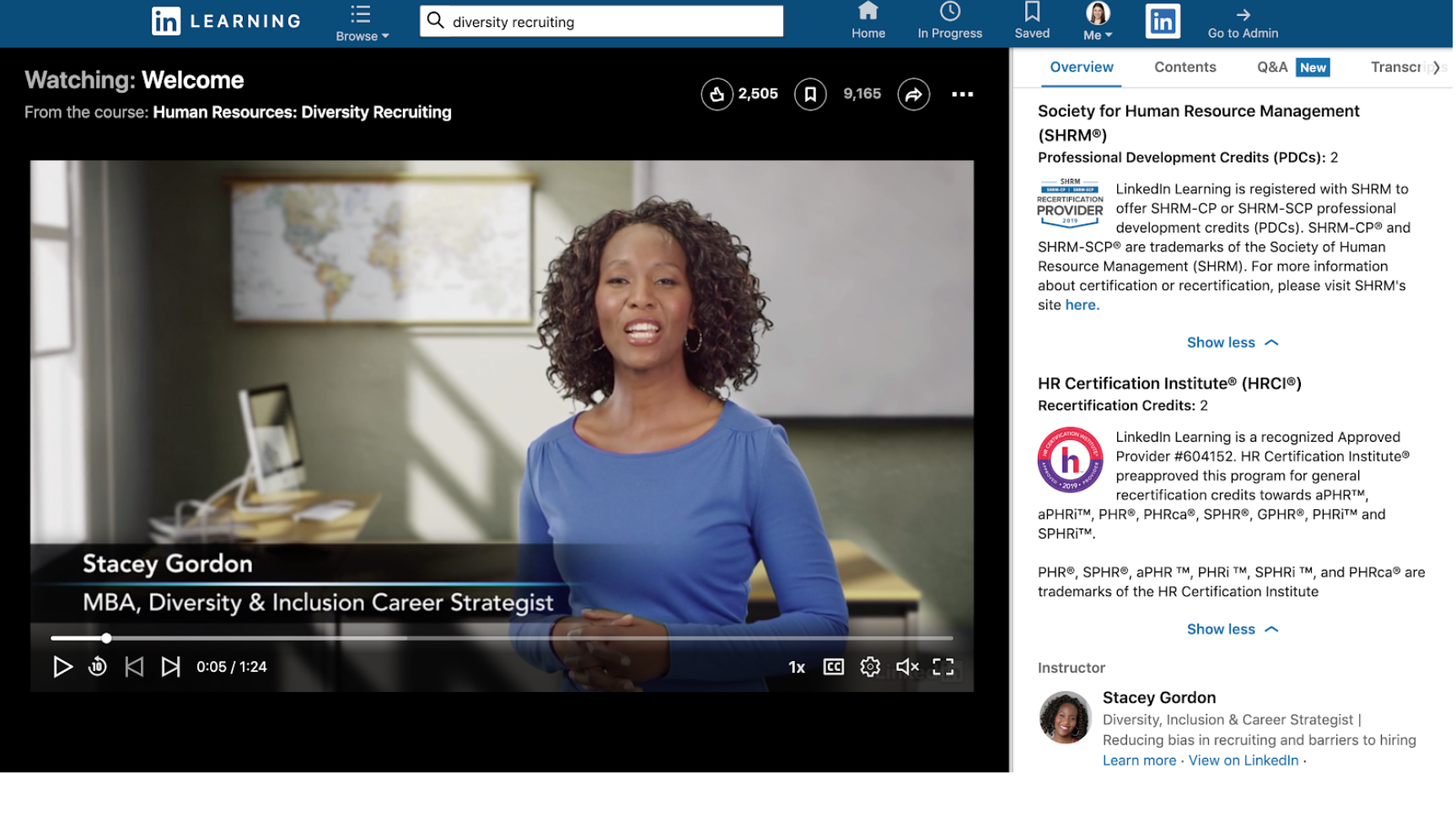Skip to the next video
Viewport: 1456px width, 816px height.
point(170,667)
